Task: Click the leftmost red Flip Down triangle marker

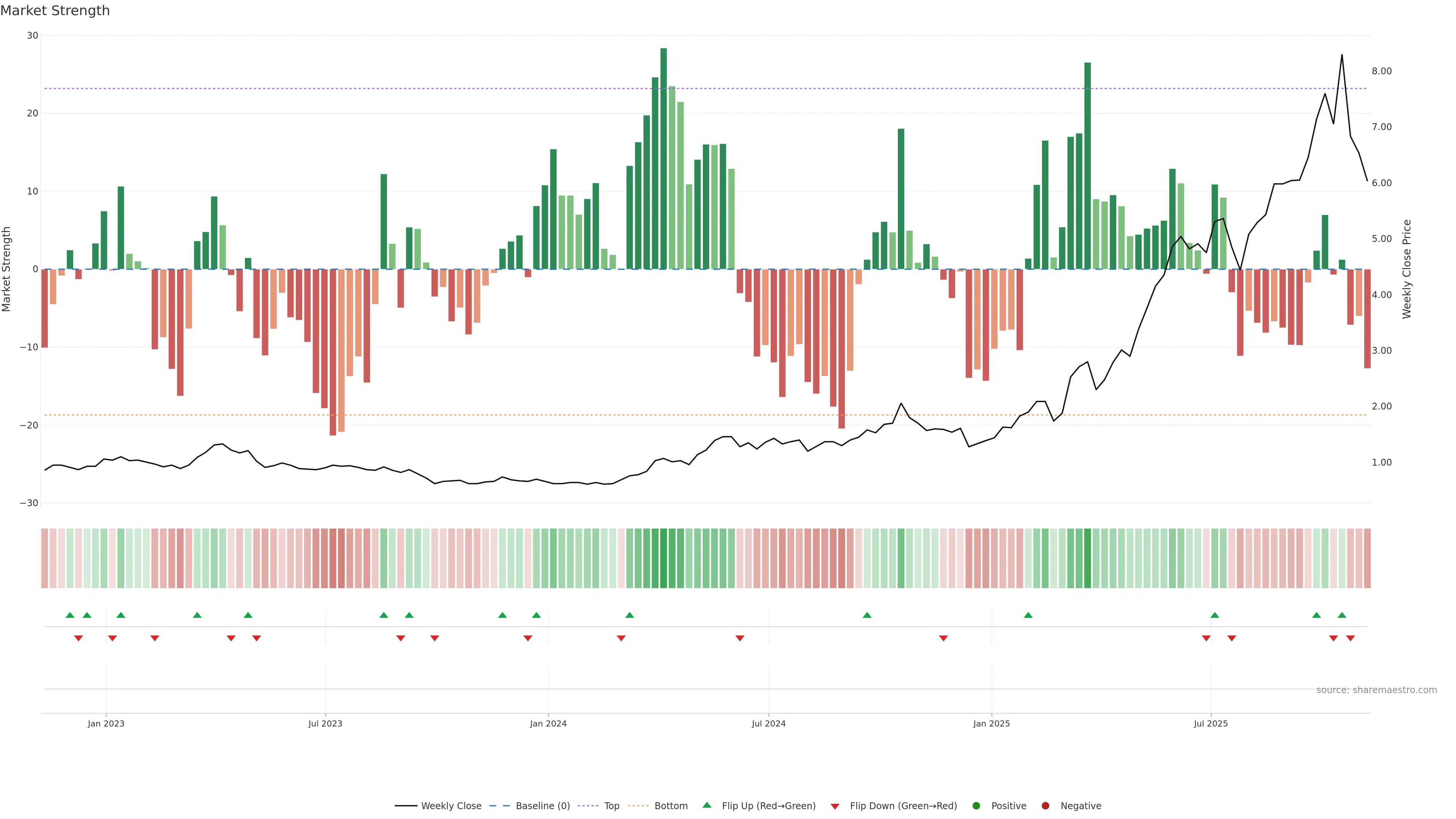Action: click(x=78, y=638)
